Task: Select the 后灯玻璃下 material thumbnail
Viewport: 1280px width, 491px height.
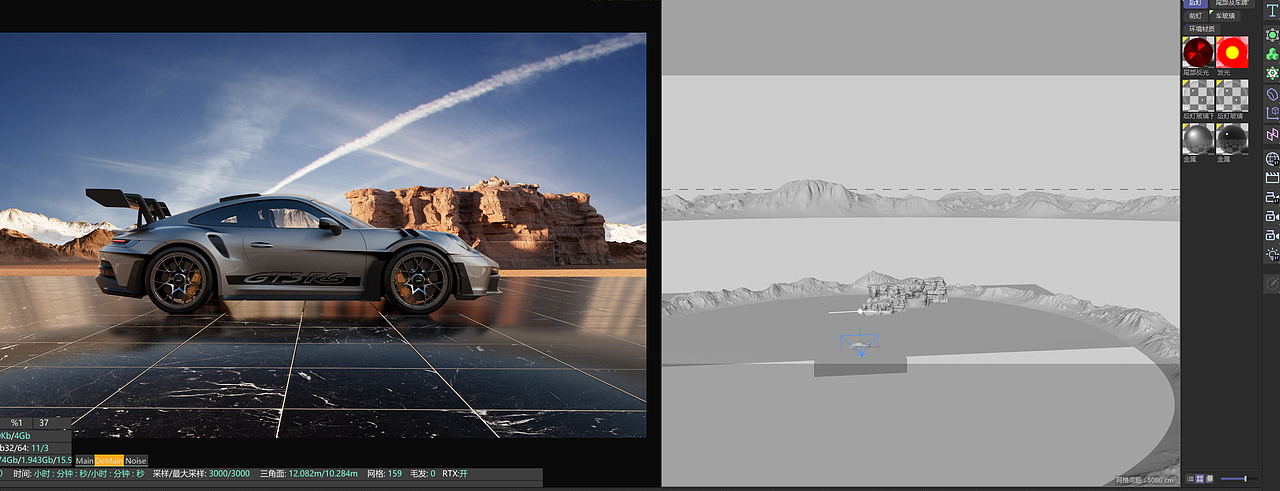Action: pos(1198,96)
